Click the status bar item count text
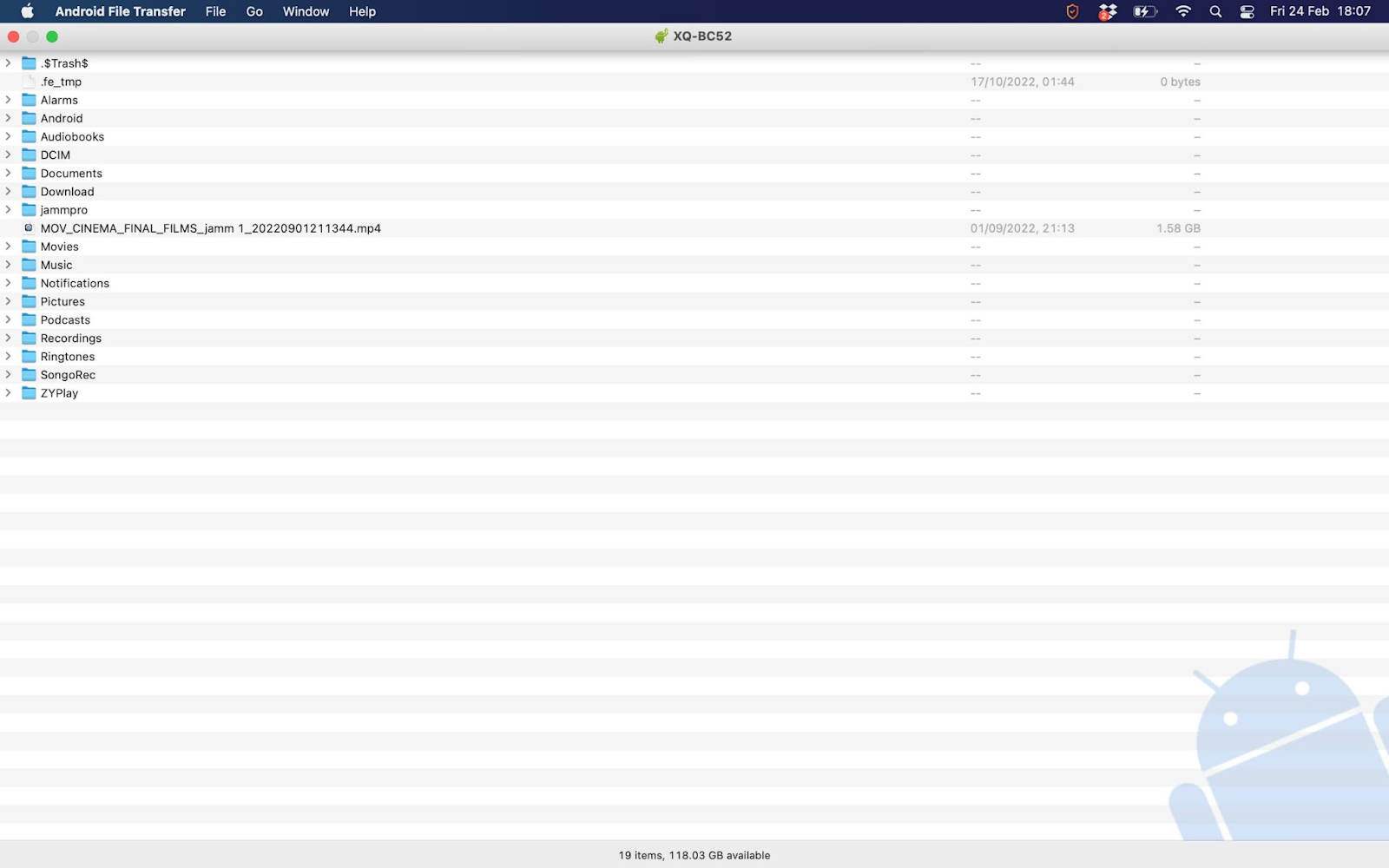 [694, 855]
